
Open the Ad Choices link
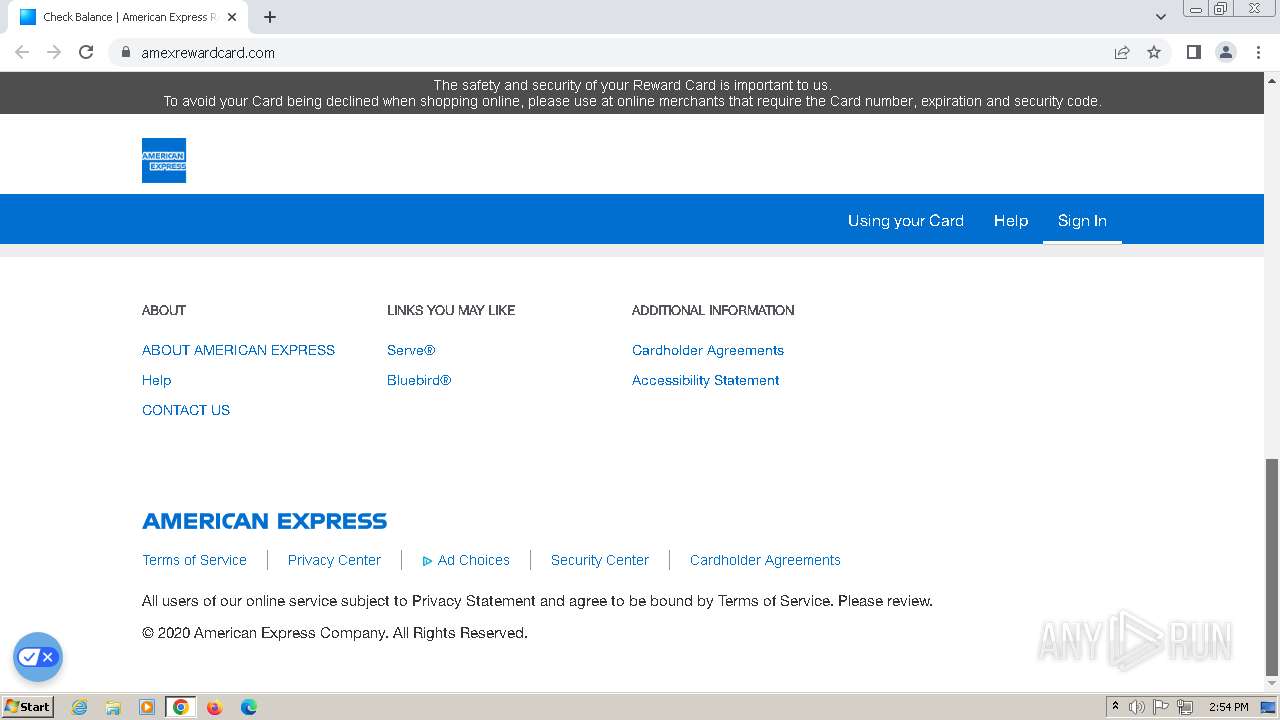tap(466, 560)
